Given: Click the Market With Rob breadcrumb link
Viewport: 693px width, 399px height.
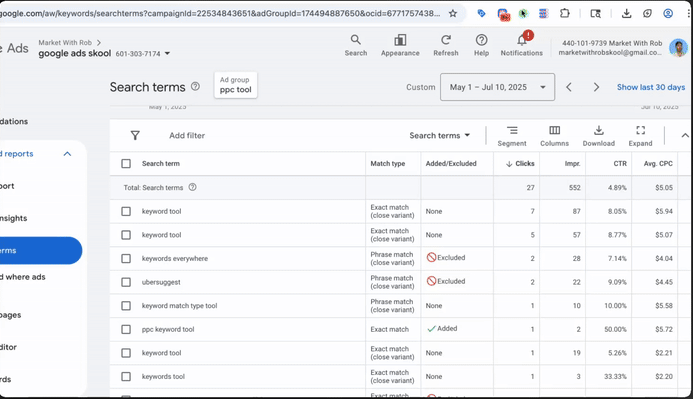Looking at the screenshot, I should click(65, 42).
